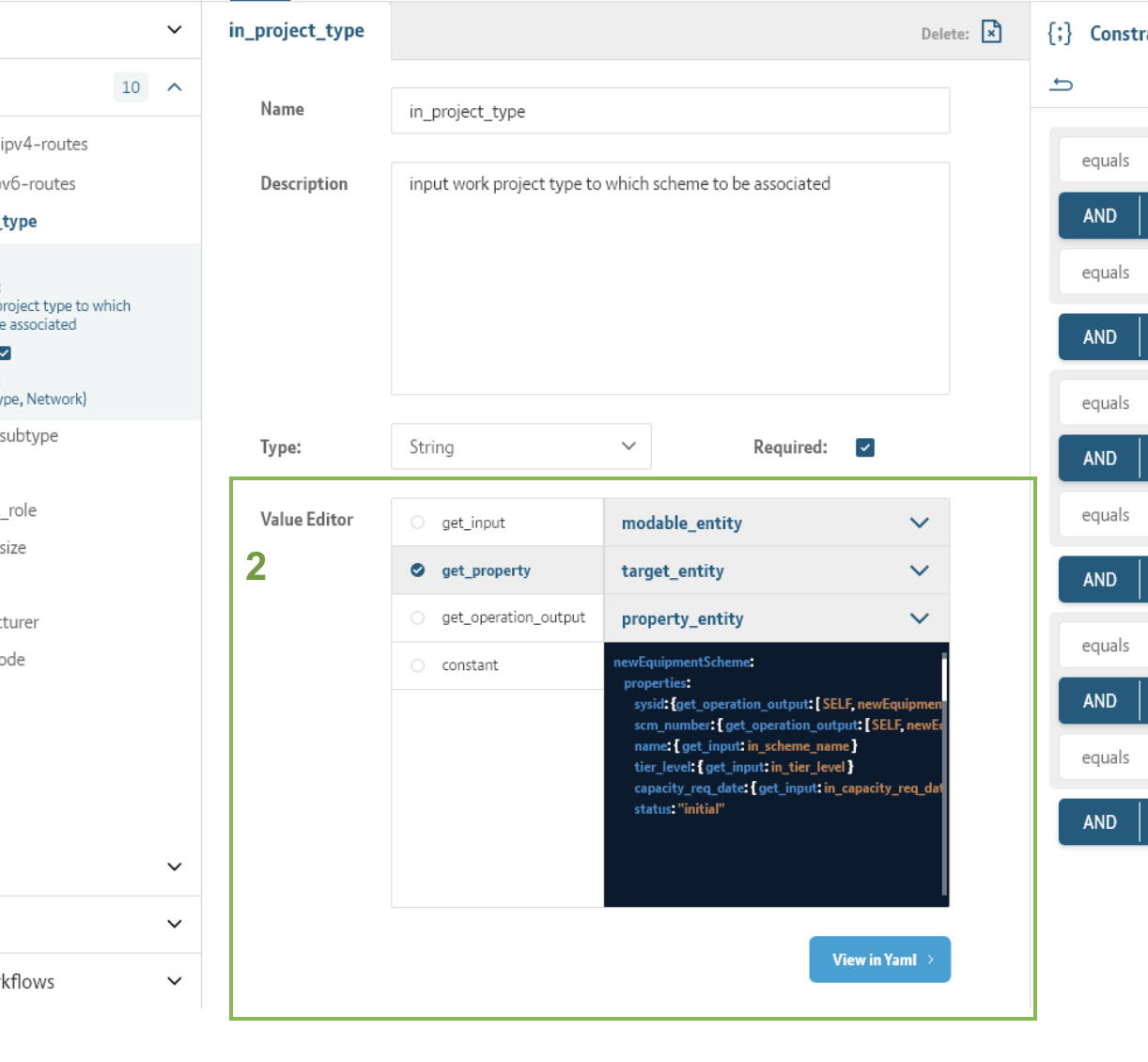This screenshot has width=1148, height=1062.
Task: Switch to the in_project_type tab
Action: 297,31
